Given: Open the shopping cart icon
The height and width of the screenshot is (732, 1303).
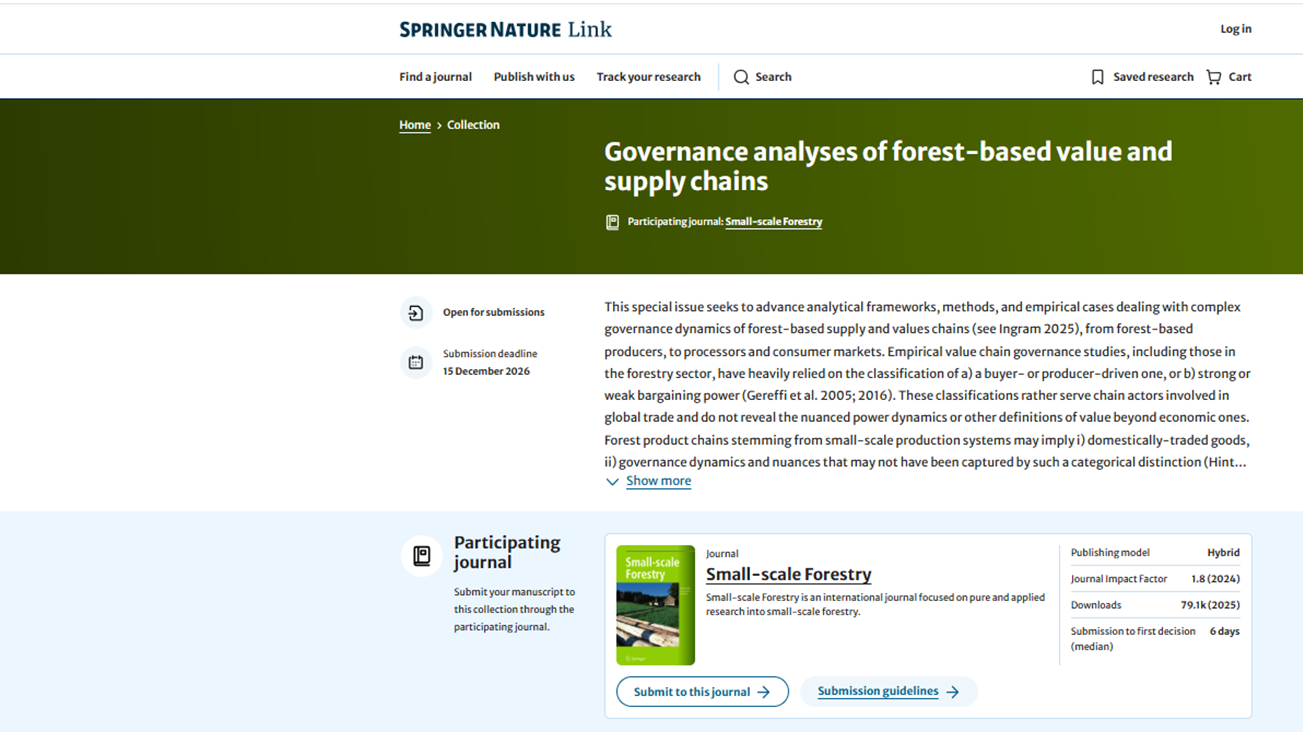Looking at the screenshot, I should (x=1214, y=77).
